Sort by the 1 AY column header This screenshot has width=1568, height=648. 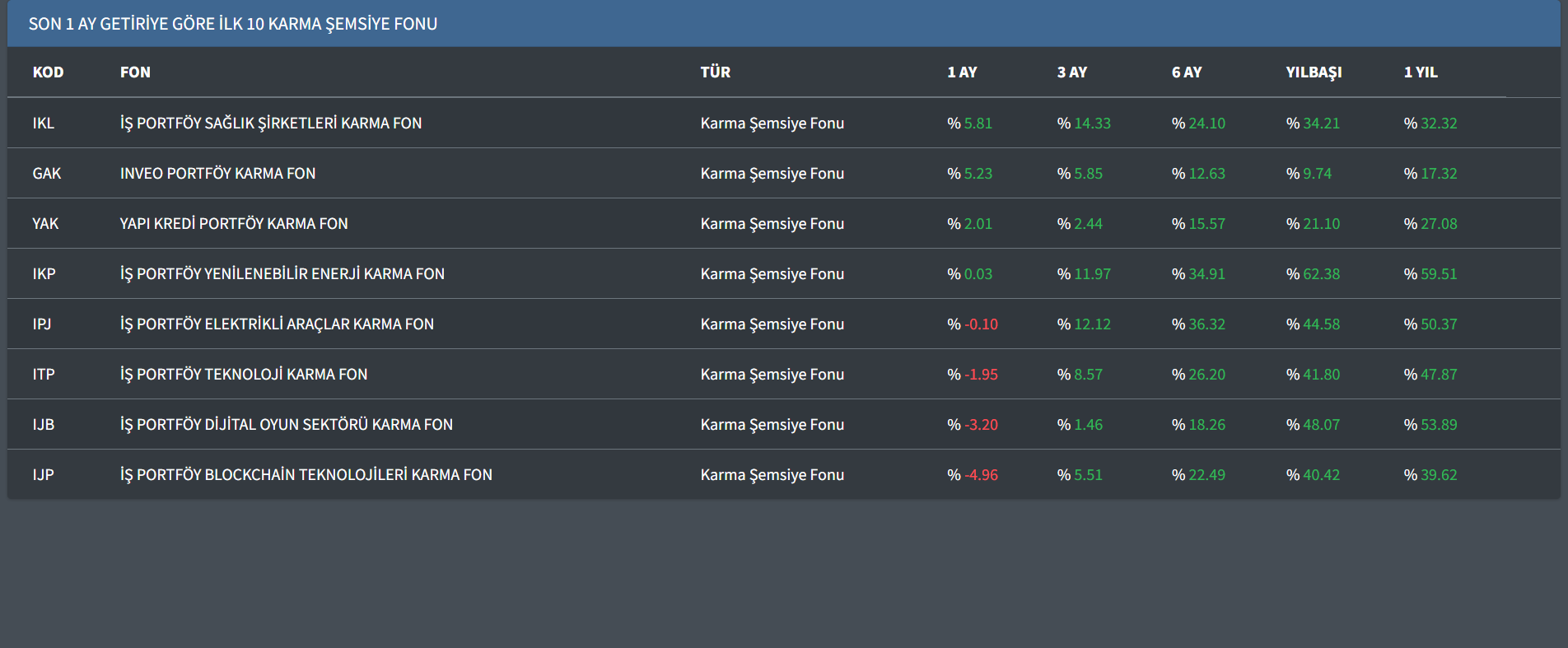click(x=962, y=72)
